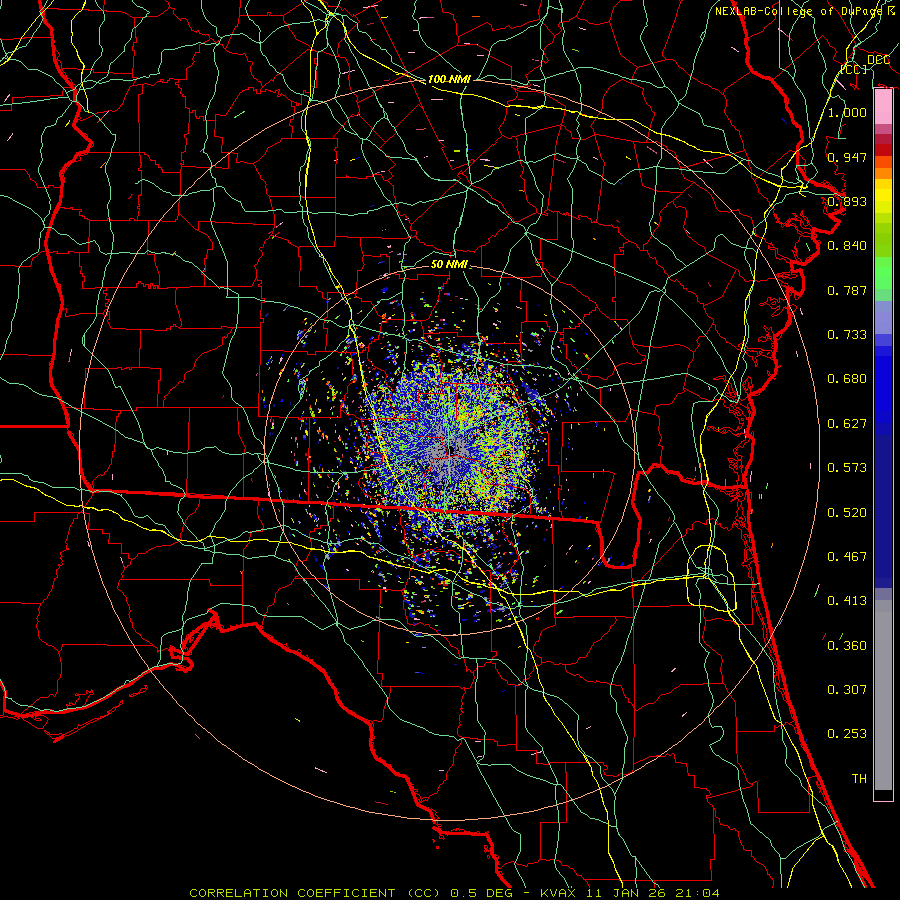This screenshot has height=900, width=900.
Task: Click the 0.573 legend value
Action: [847, 468]
